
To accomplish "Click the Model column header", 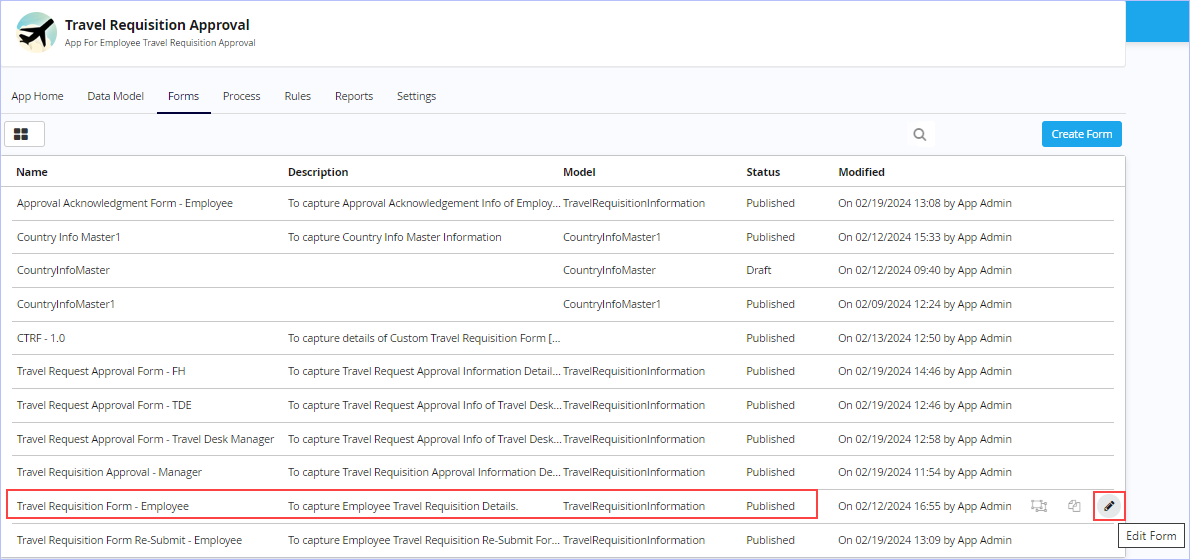I will 579,172.
